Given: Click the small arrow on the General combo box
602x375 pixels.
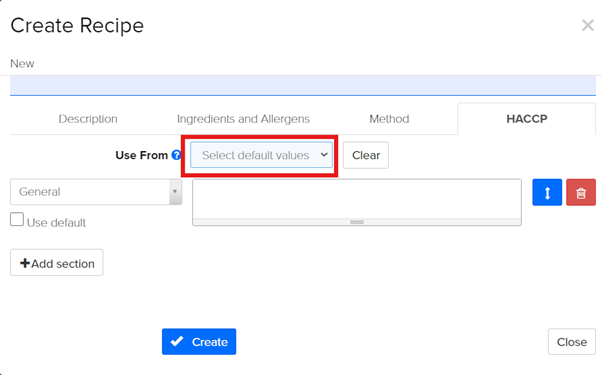Looking at the screenshot, I should 175,192.
